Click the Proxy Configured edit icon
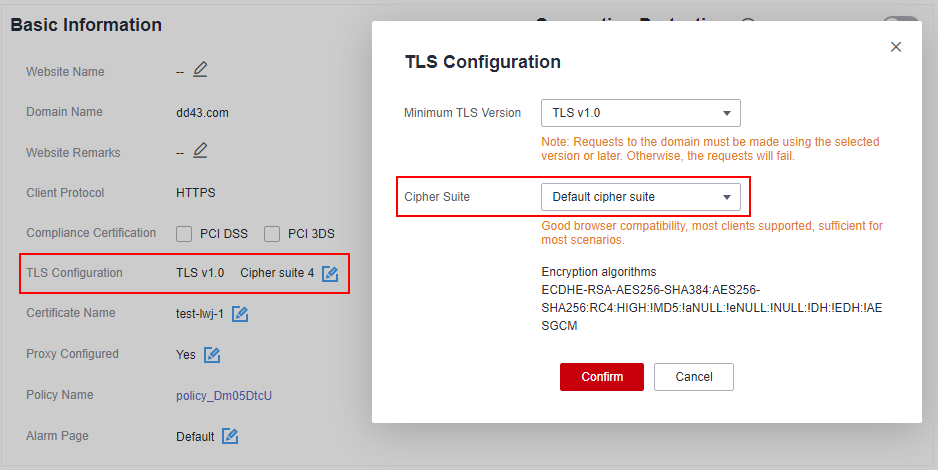This screenshot has width=938, height=470. (212, 355)
